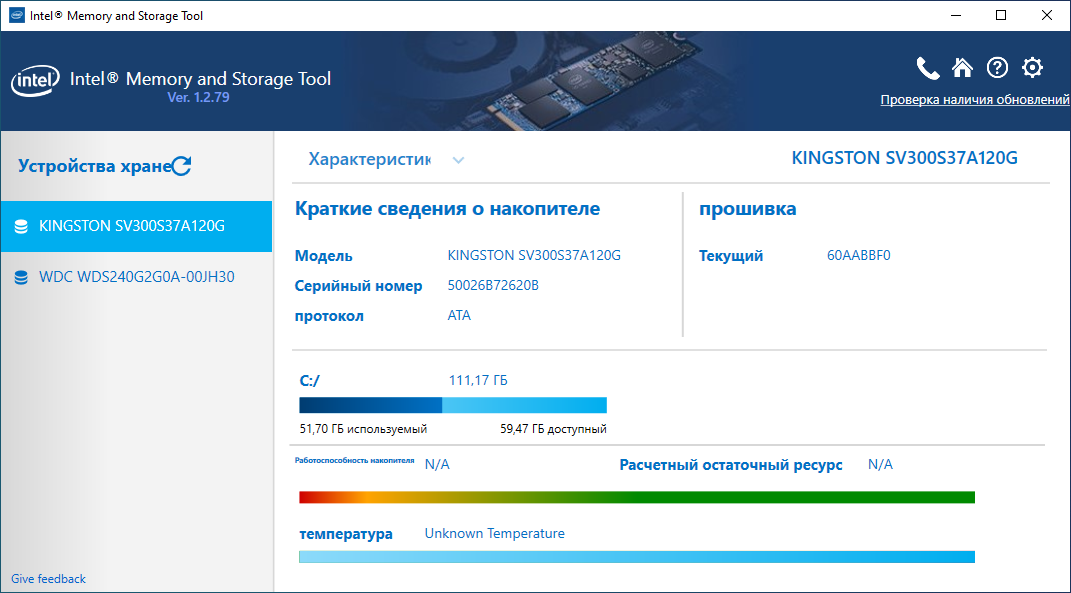This screenshot has height=593, width=1071.
Task: Click the drive health gradient bar
Action: (x=637, y=497)
